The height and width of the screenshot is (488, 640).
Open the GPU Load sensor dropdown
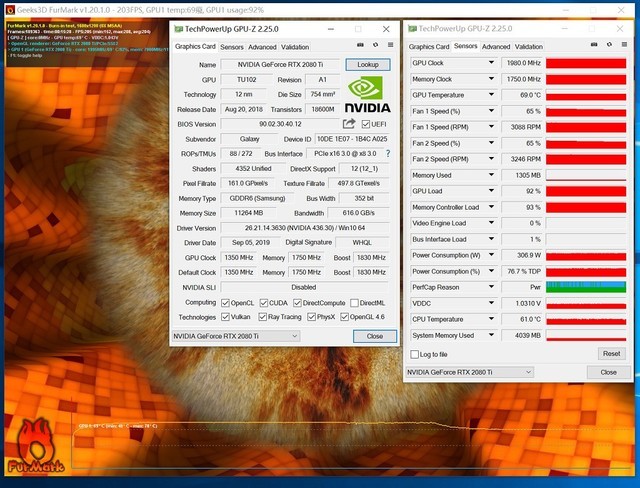pos(491,191)
